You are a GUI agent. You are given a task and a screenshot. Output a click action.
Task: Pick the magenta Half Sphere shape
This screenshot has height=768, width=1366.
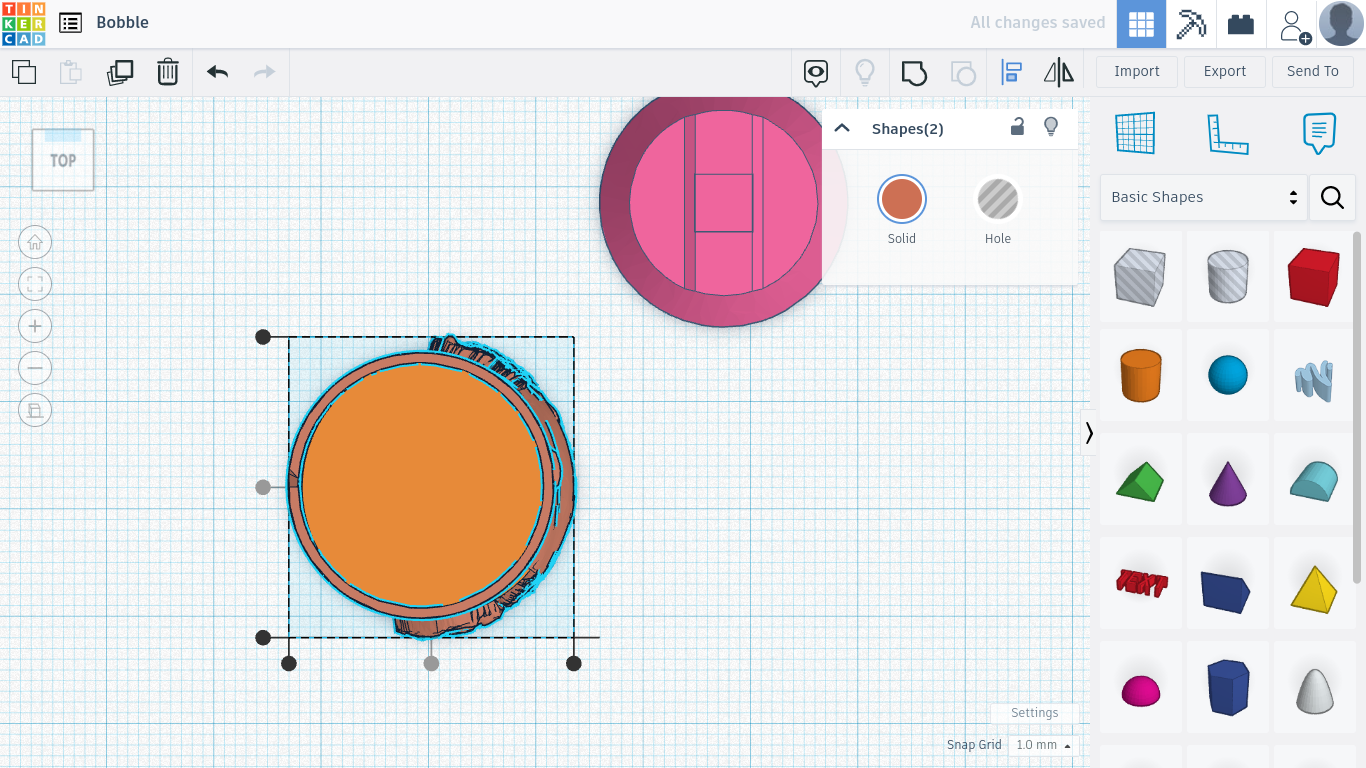[x=1140, y=690]
